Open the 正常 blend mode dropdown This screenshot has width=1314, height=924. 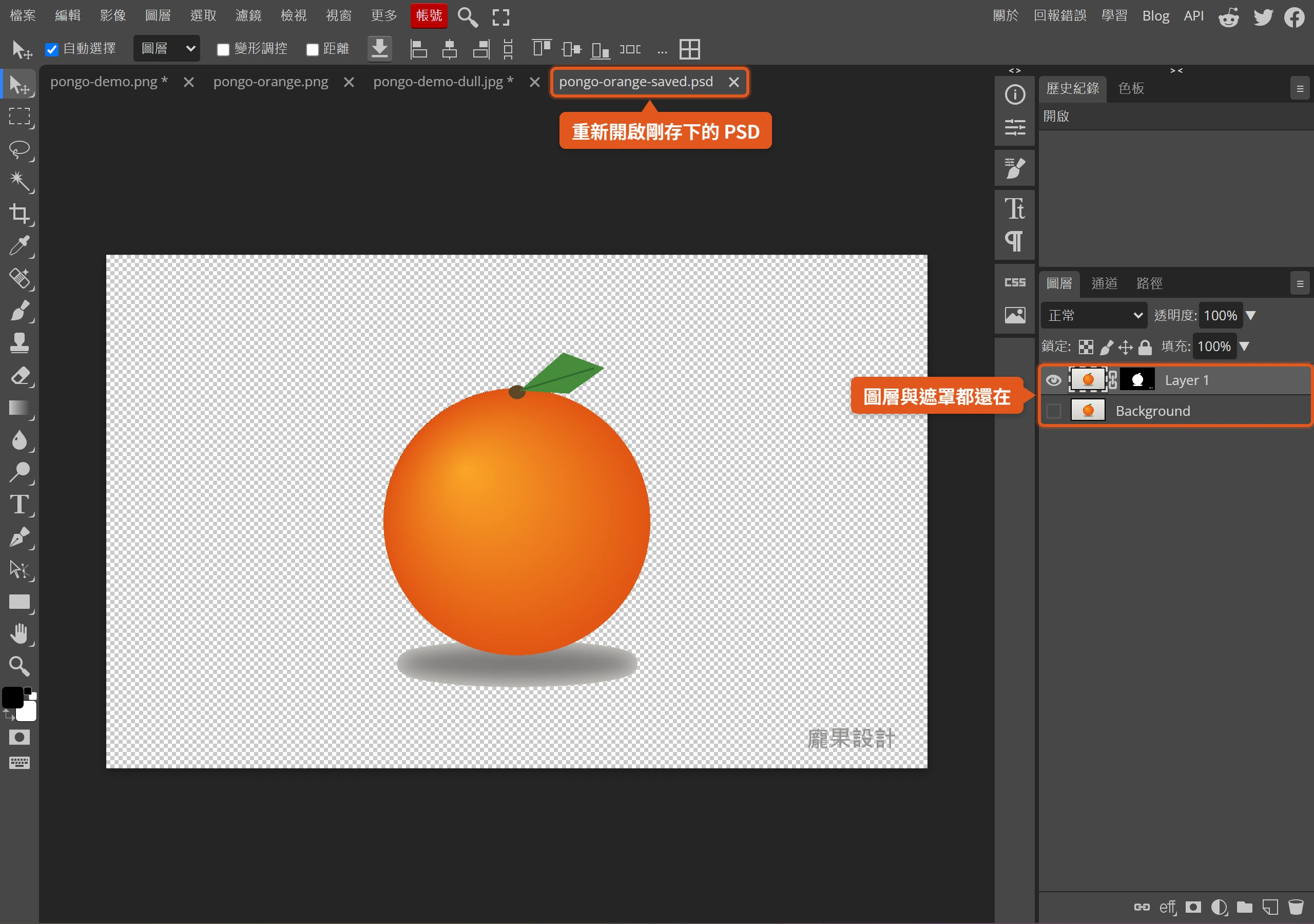1094,315
